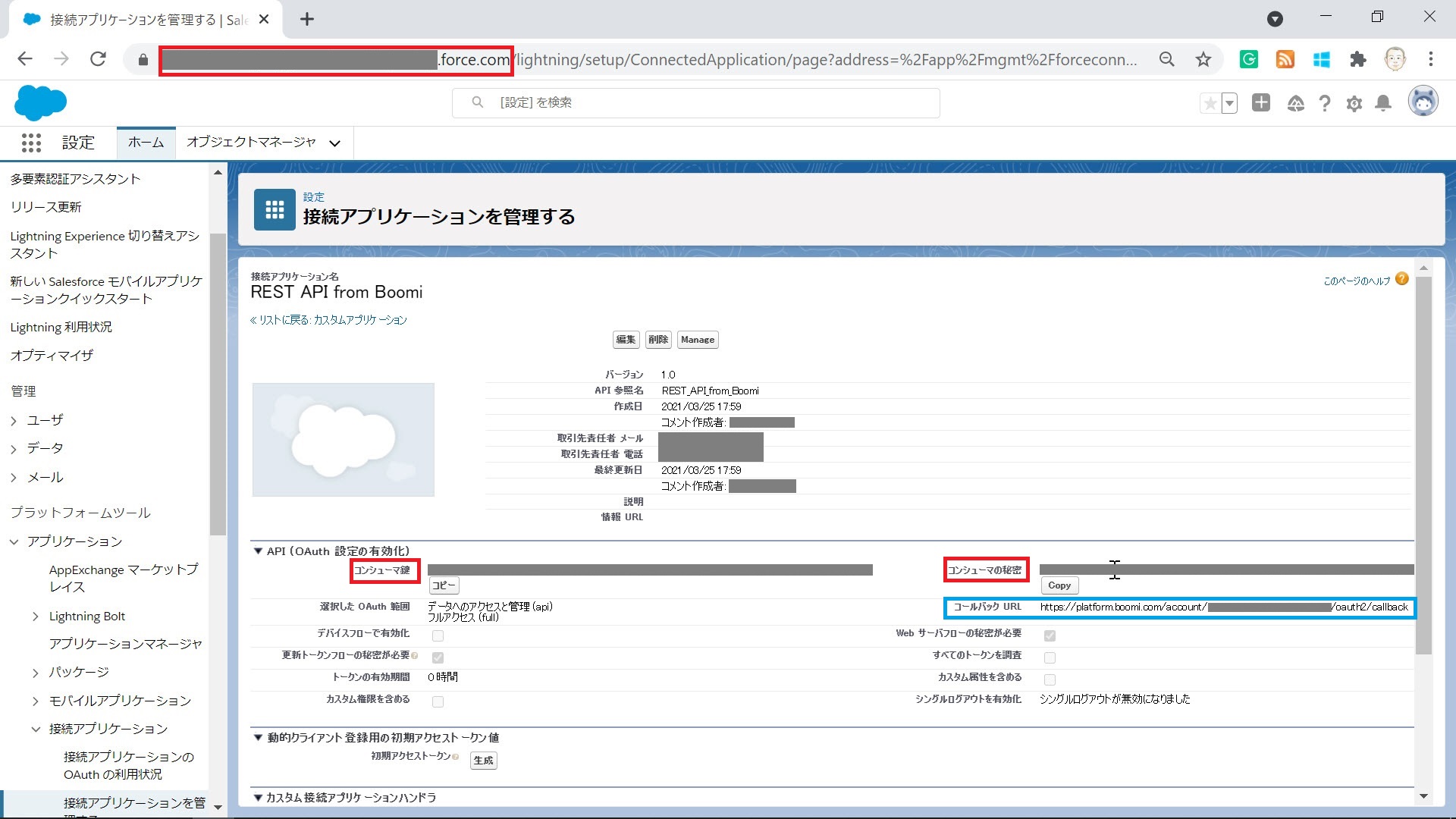Select the ホーム tab
The width and height of the screenshot is (1456, 819).
coord(145,143)
